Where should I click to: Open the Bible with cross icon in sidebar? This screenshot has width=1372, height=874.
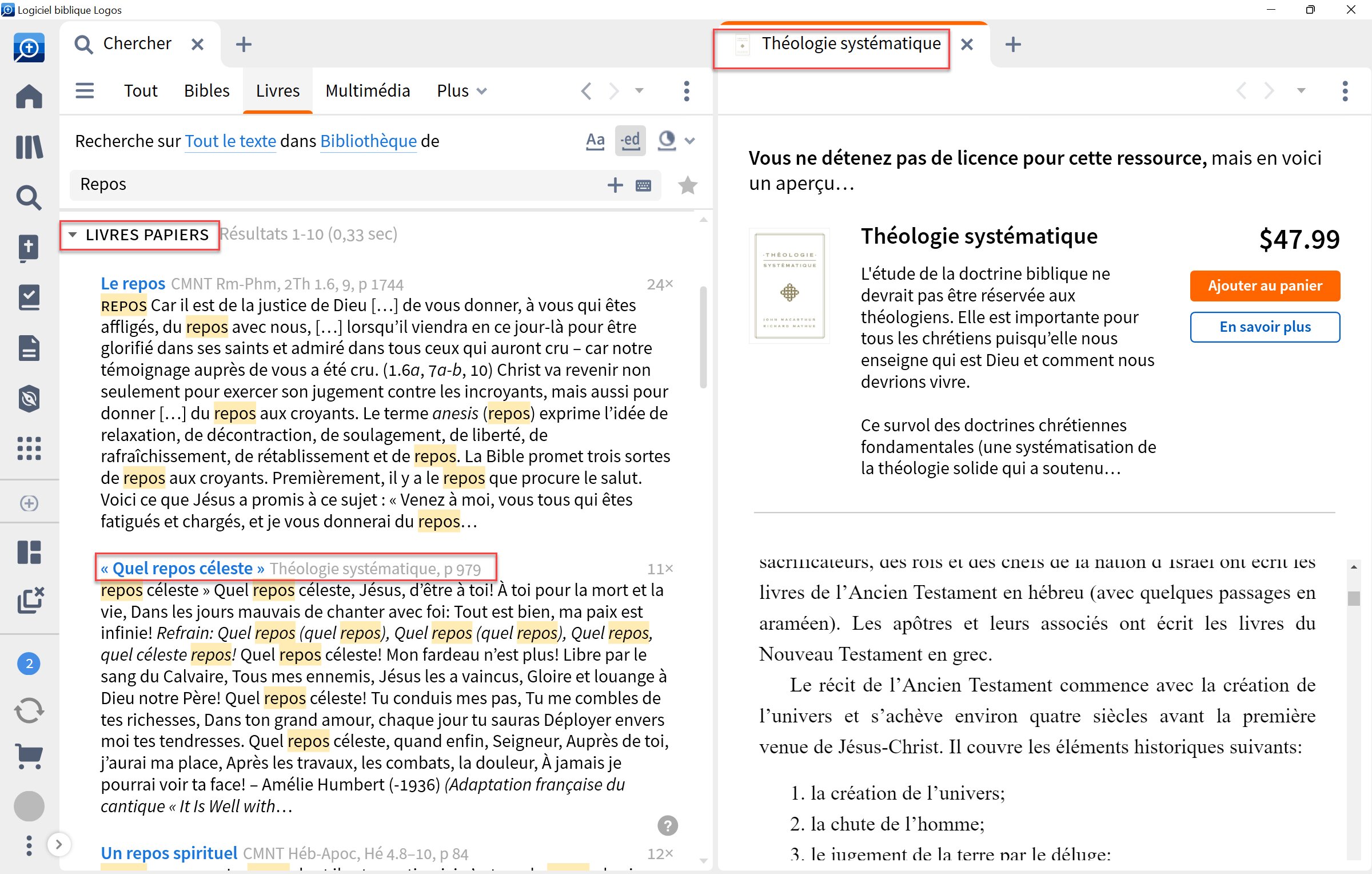(29, 248)
